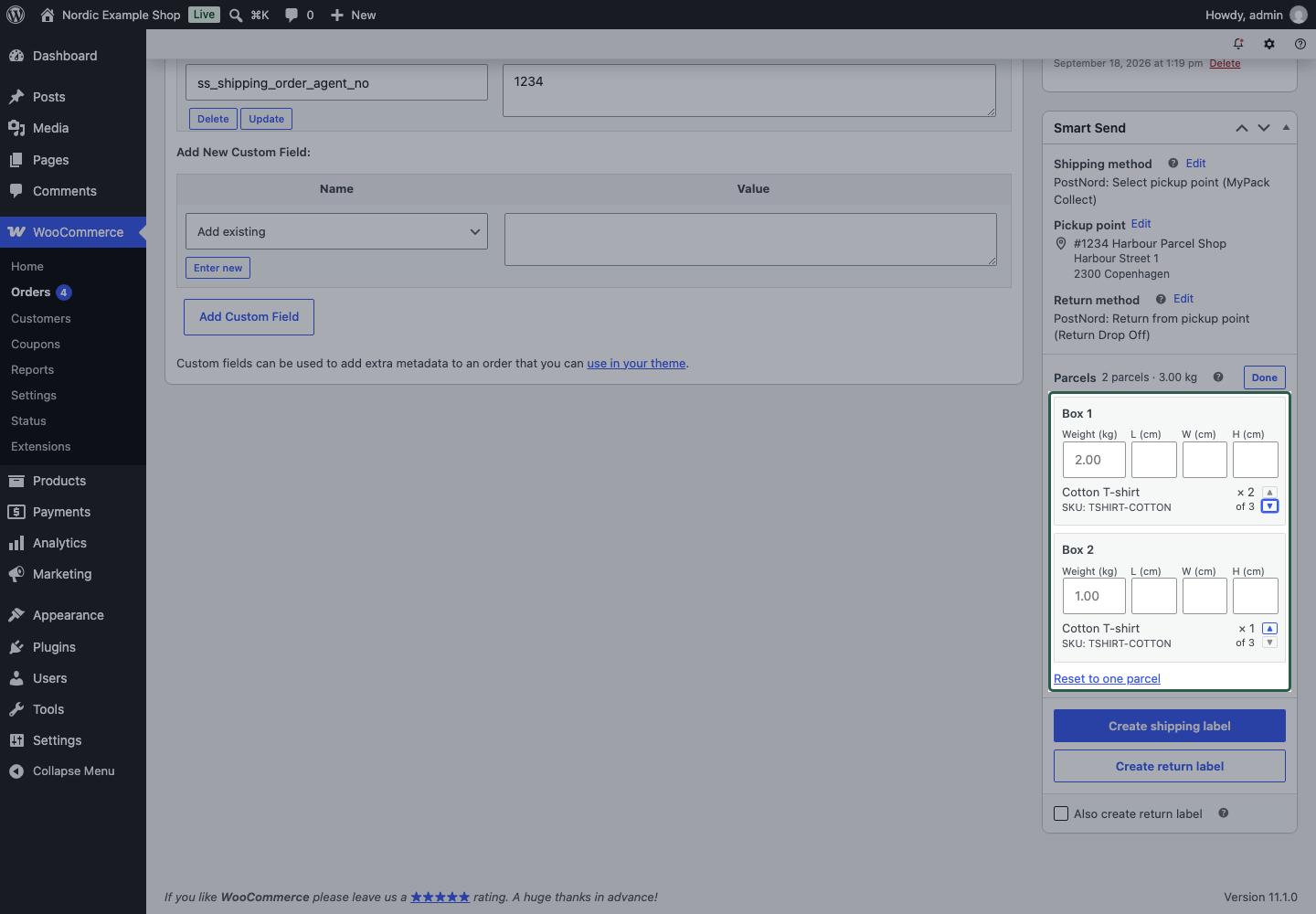
Task: Open the Analytics menu
Action: point(73,543)
